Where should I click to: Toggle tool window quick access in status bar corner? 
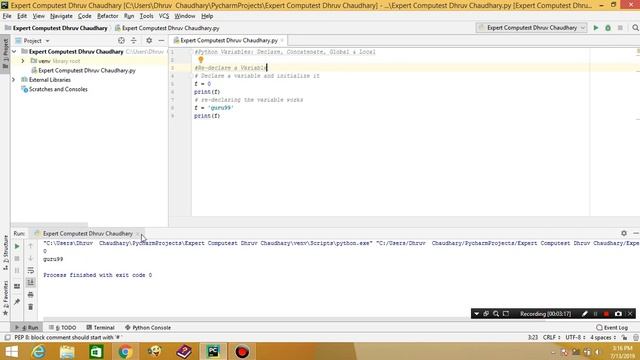(x=7, y=338)
